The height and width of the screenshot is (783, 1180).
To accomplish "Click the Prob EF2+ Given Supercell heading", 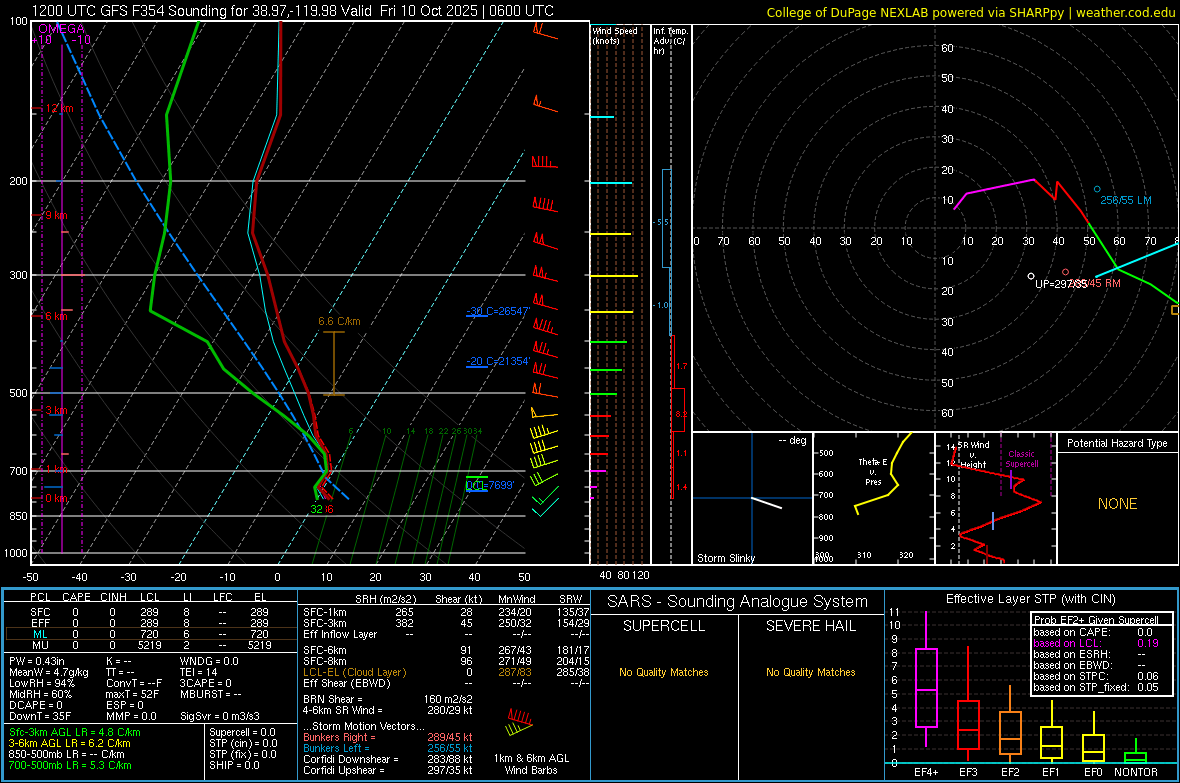I will (1096, 620).
